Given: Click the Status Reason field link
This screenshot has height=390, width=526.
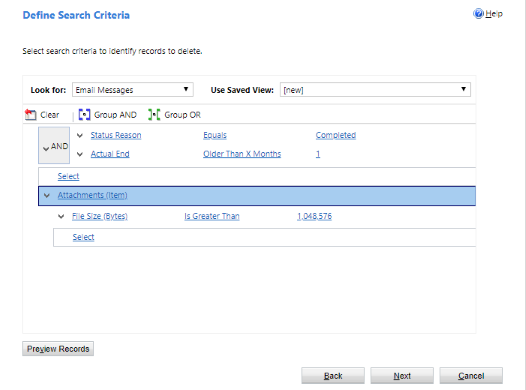Looking at the screenshot, I should [x=116, y=135].
